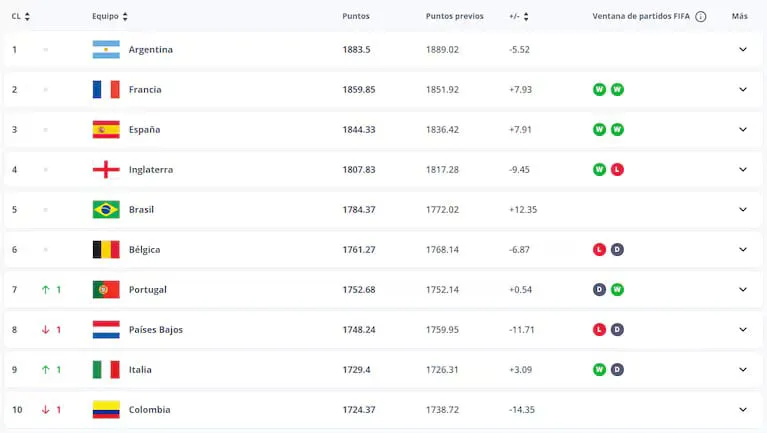Click the Brasil flag icon
Screen dimensions: 767x433
(x=105, y=210)
